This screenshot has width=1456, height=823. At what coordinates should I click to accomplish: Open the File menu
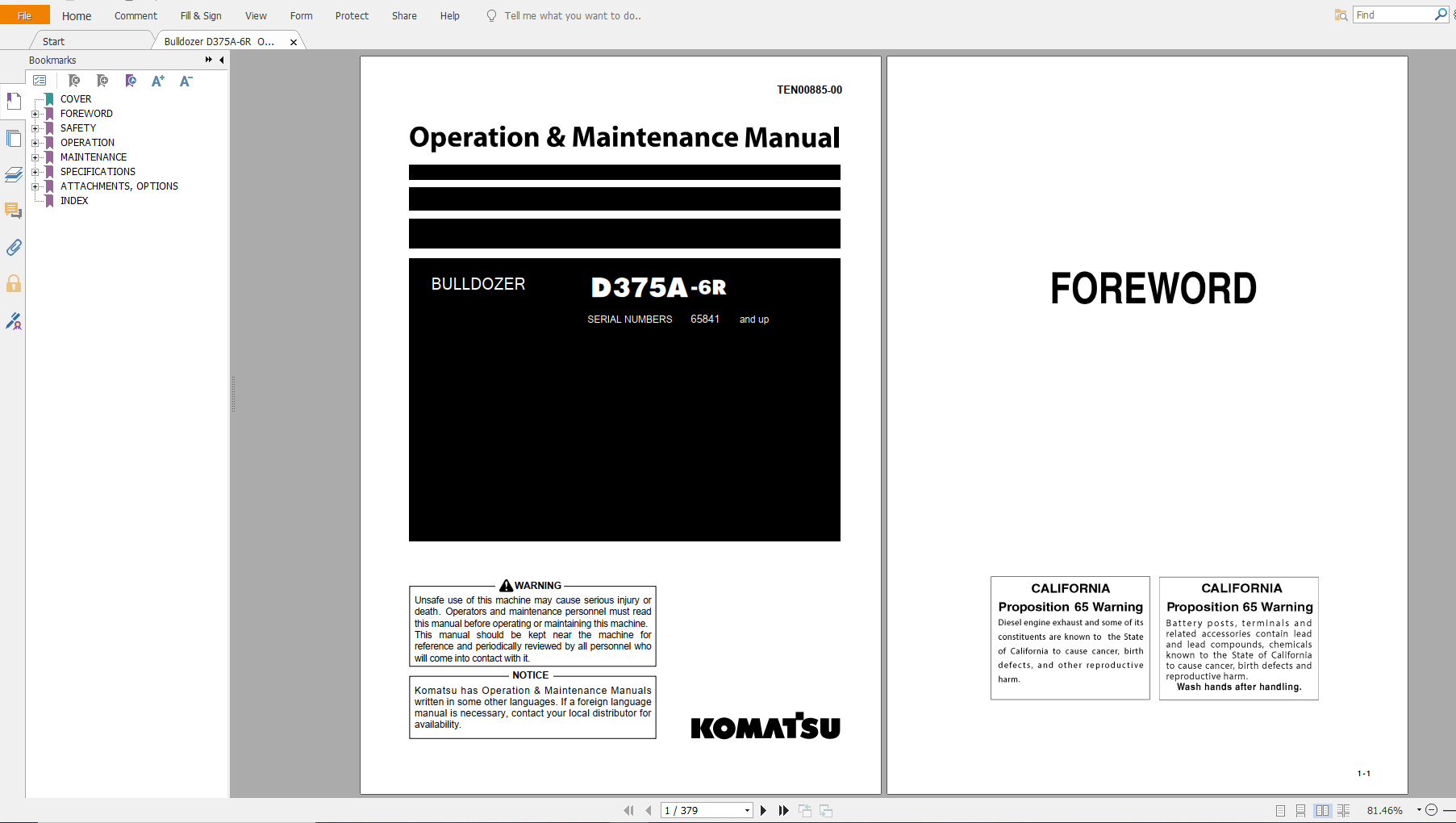(24, 15)
